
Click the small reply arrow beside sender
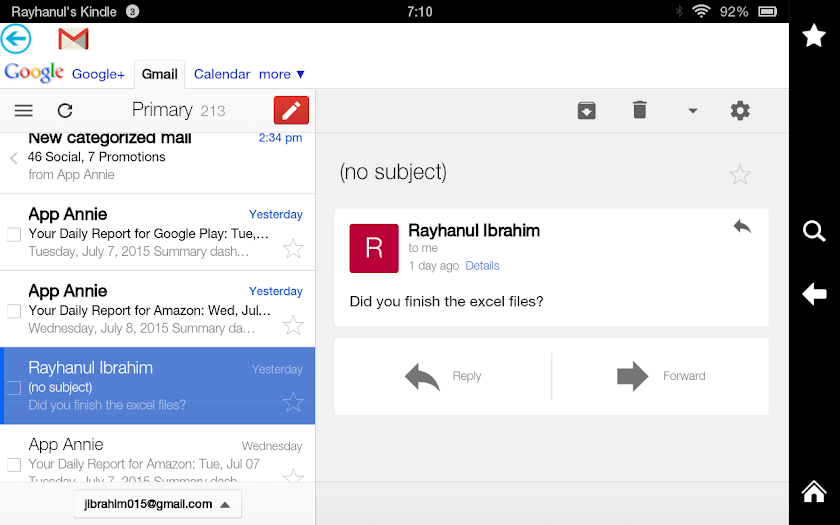pyautogui.click(x=742, y=226)
